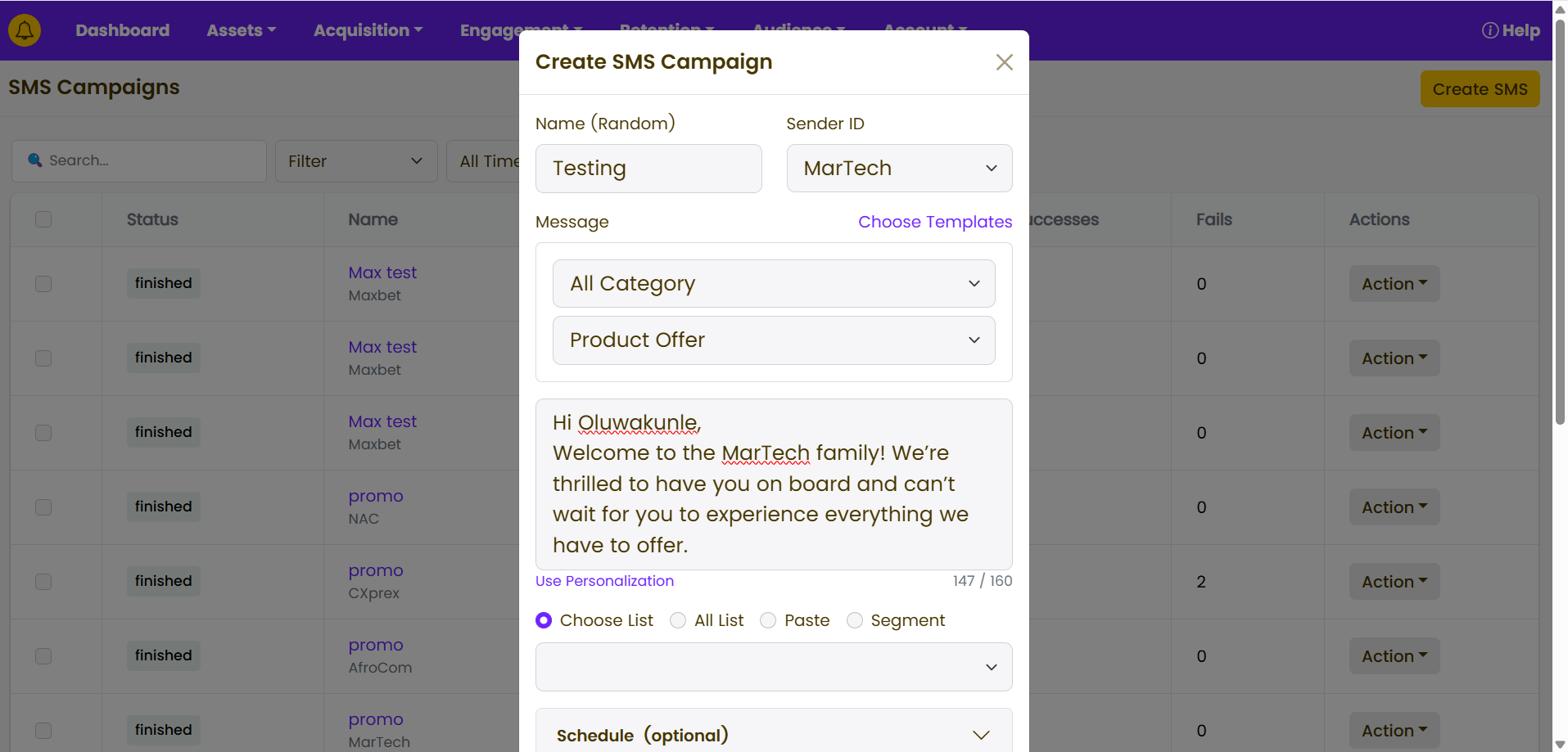This screenshot has width=1568, height=752.
Task: Click the page vertical scrollbar
Action: [1560, 221]
